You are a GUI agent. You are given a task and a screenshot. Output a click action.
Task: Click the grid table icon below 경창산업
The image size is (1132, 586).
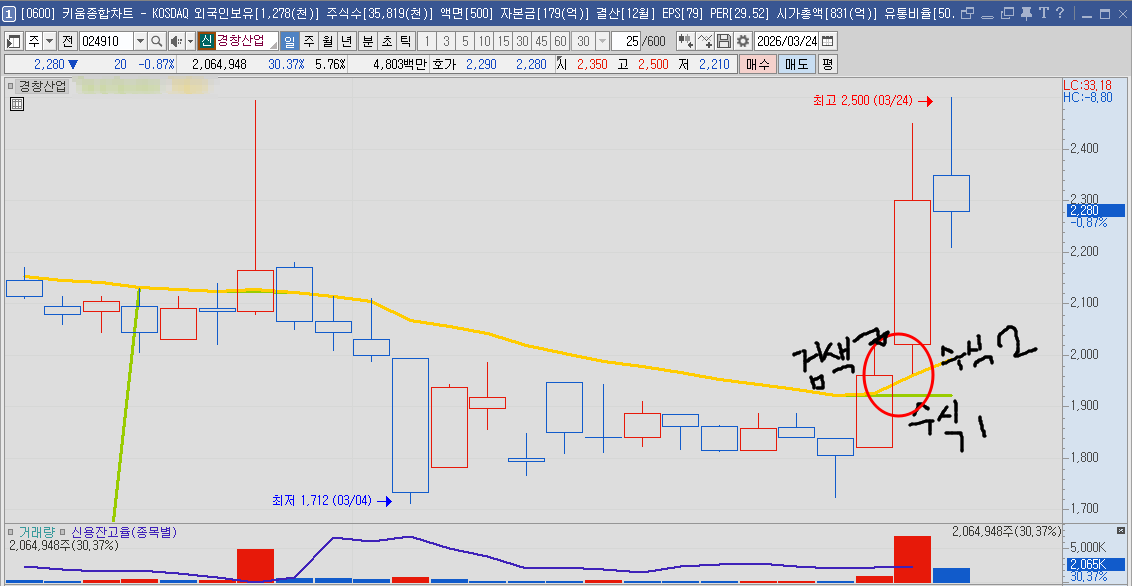[x=17, y=104]
